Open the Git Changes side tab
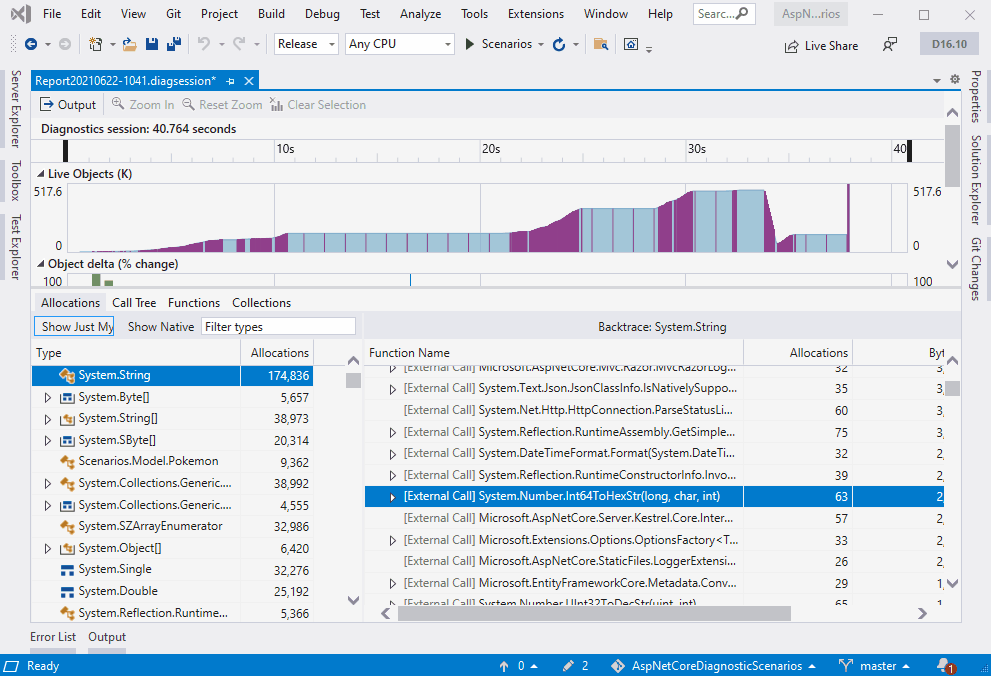 tap(976, 269)
